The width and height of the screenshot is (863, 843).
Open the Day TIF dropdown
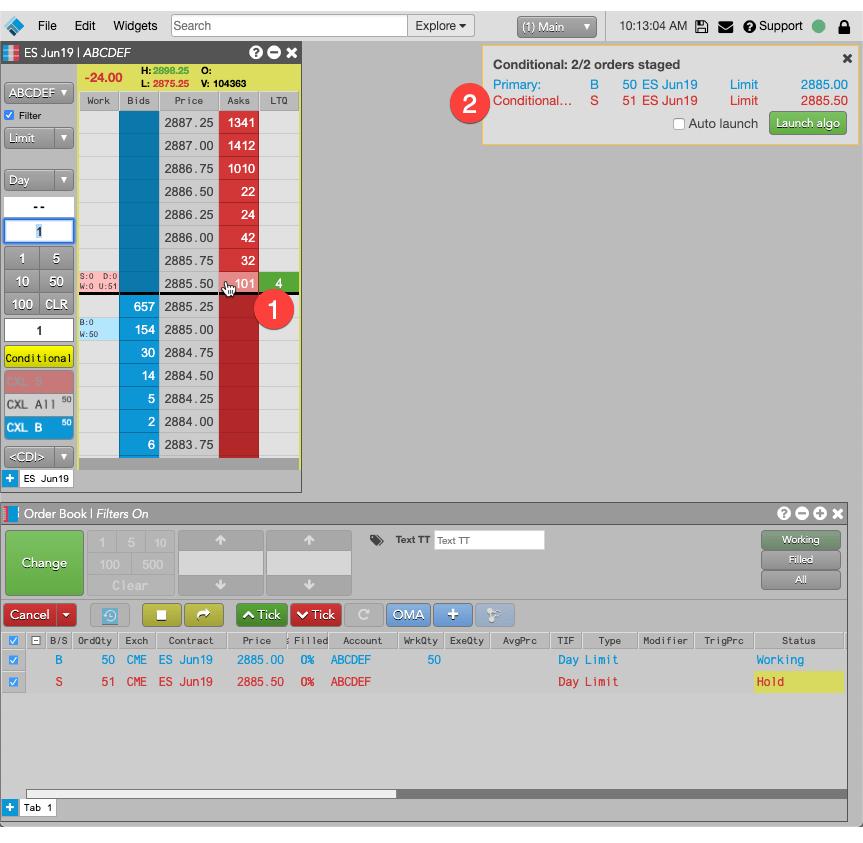pos(64,180)
